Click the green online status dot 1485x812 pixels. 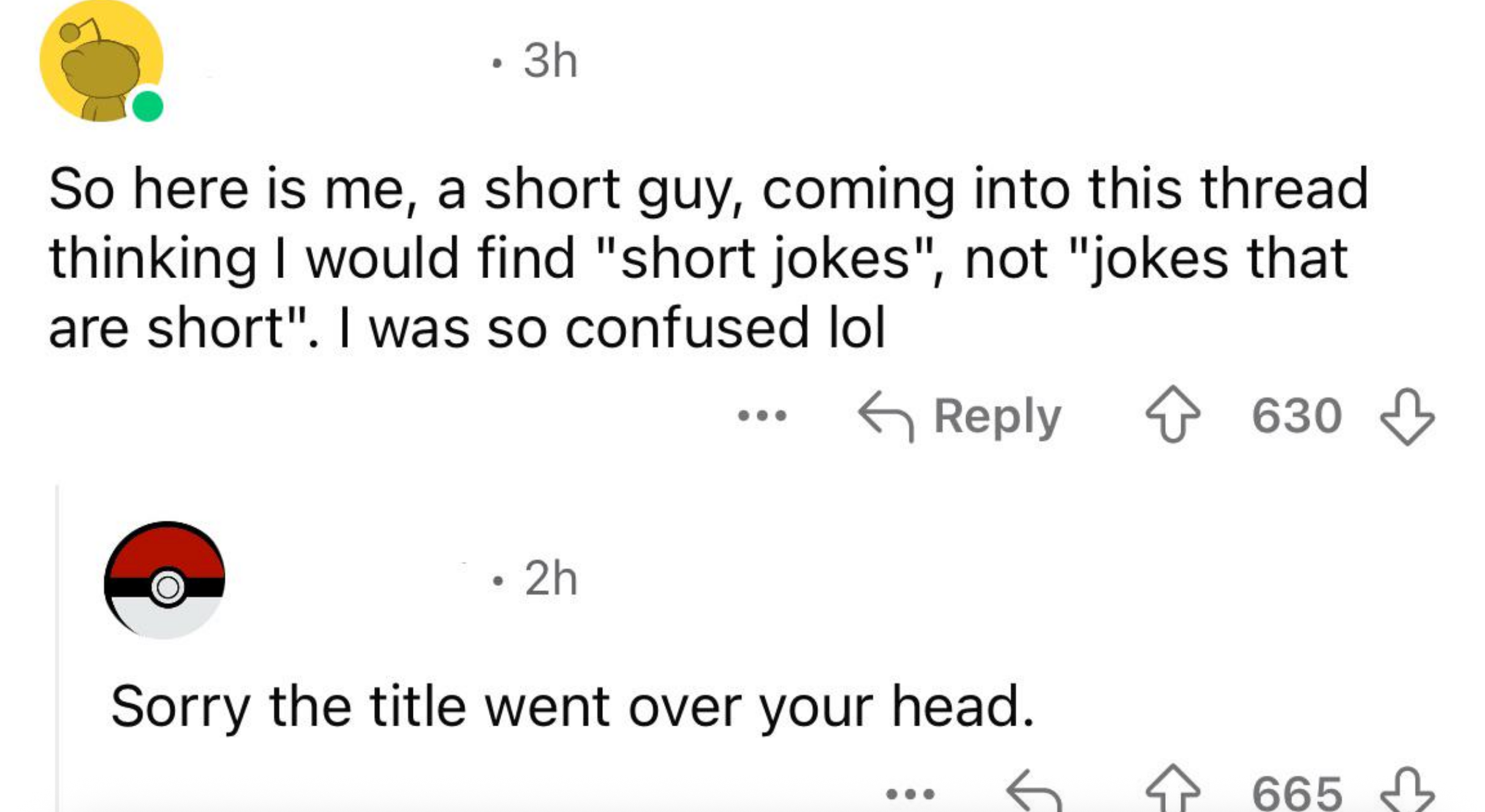148,107
